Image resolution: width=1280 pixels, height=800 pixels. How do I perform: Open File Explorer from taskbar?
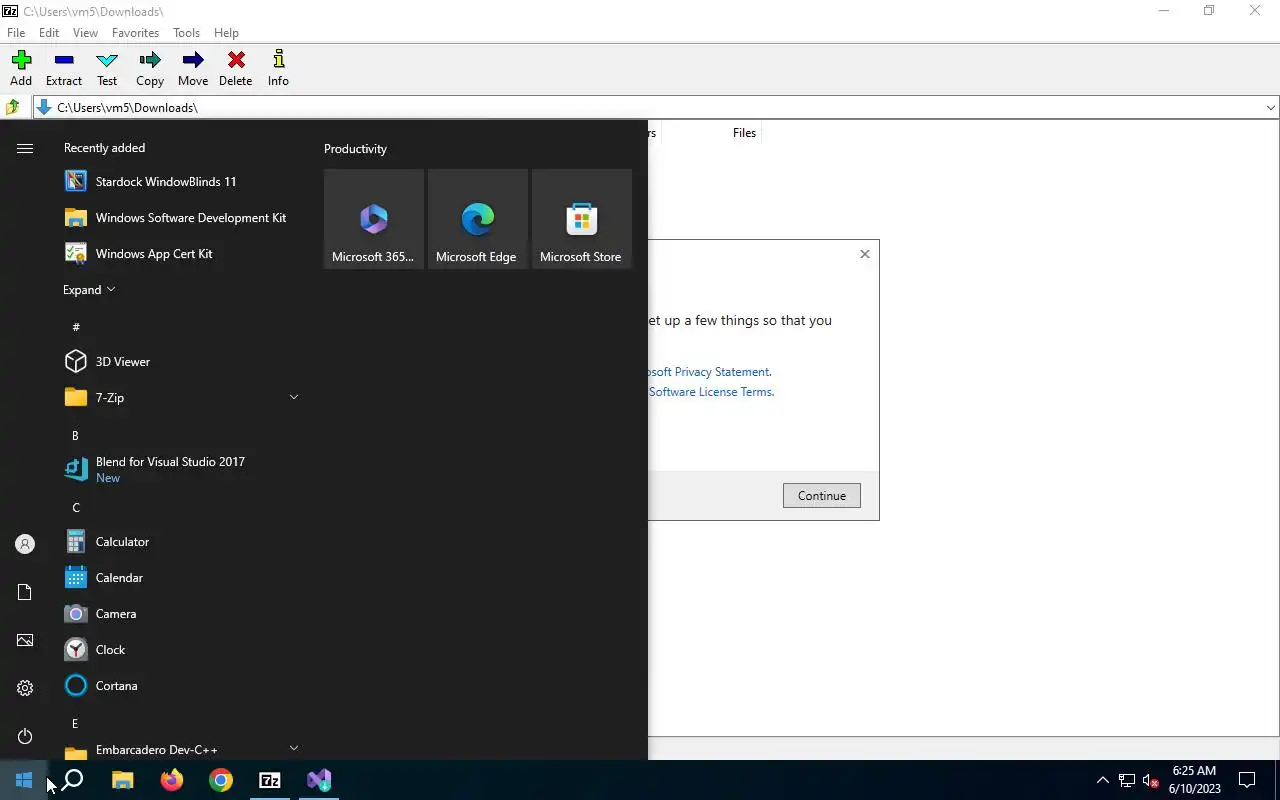point(122,780)
